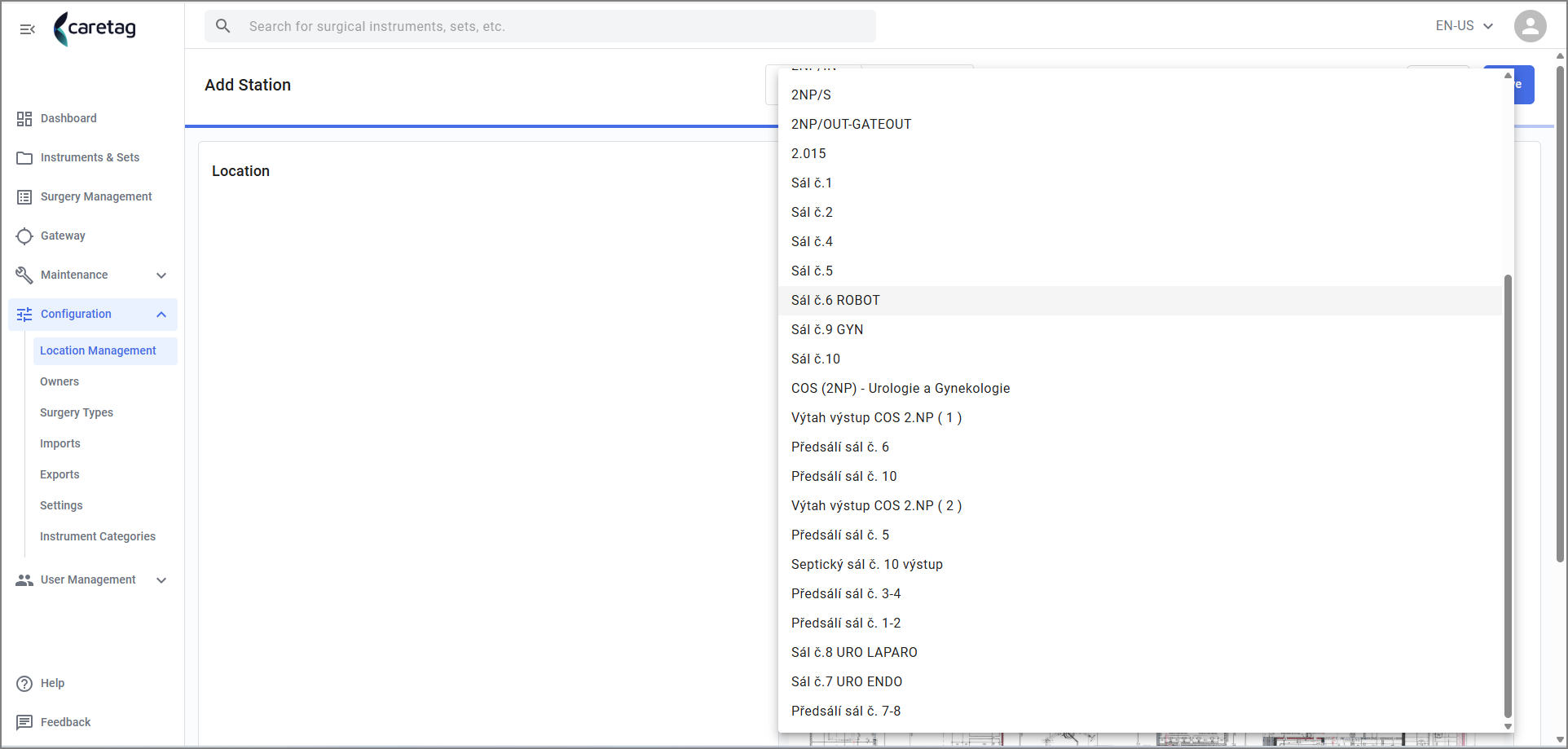Viewport: 1568px width, 749px height.
Task: Click the dropdown list scrollbar thumb
Action: (x=1508, y=496)
